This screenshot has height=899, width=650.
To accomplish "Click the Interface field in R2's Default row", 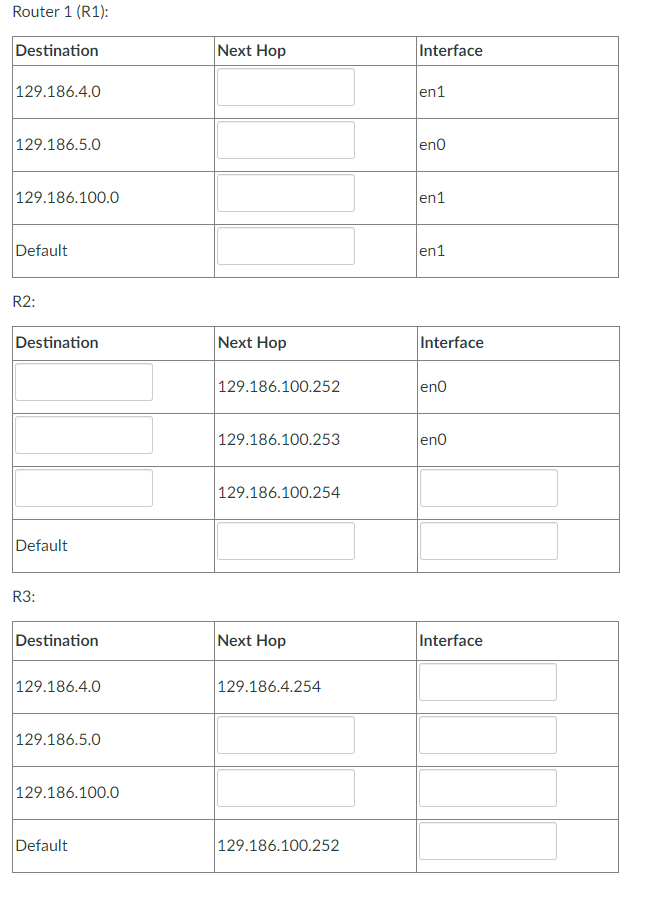I will [x=487, y=541].
